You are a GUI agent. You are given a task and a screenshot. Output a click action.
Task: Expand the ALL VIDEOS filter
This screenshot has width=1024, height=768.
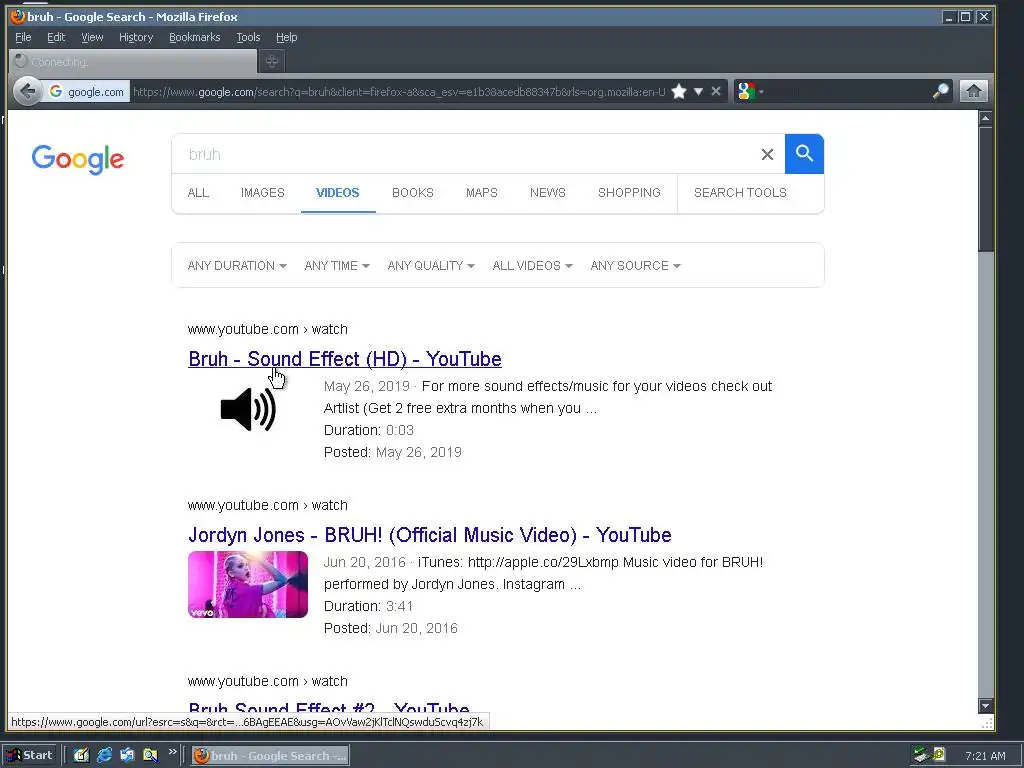[532, 266]
